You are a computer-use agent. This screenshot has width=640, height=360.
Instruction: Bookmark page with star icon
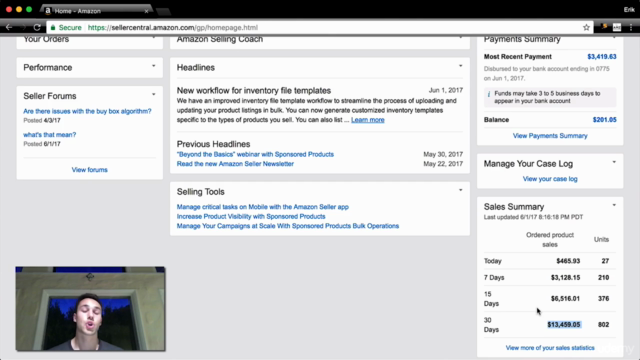point(586,27)
